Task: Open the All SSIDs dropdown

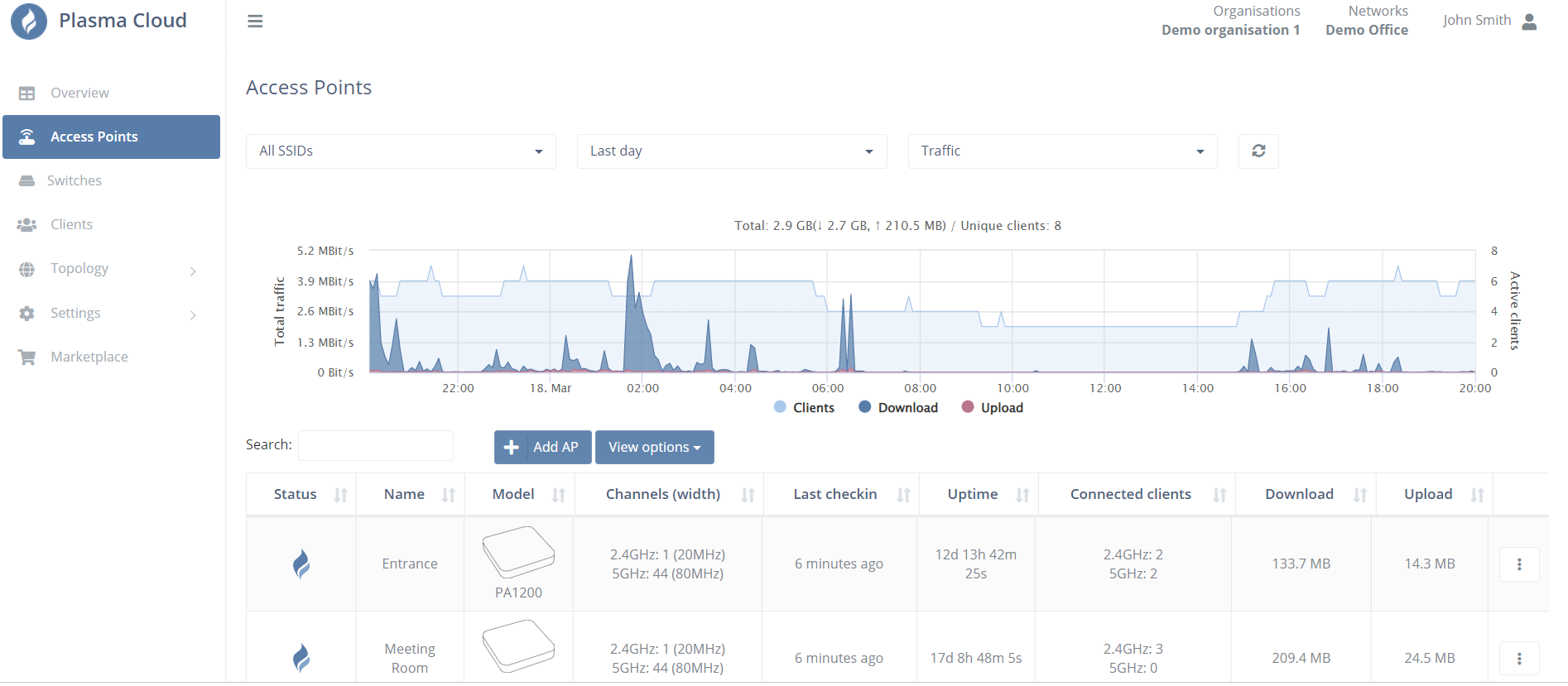Action: (401, 151)
